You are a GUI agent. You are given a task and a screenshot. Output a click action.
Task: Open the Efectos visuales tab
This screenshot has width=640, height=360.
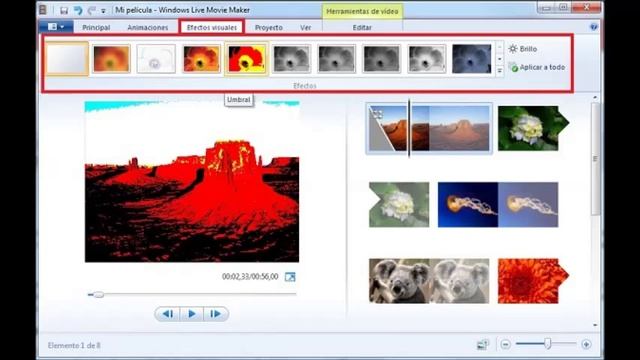212,27
